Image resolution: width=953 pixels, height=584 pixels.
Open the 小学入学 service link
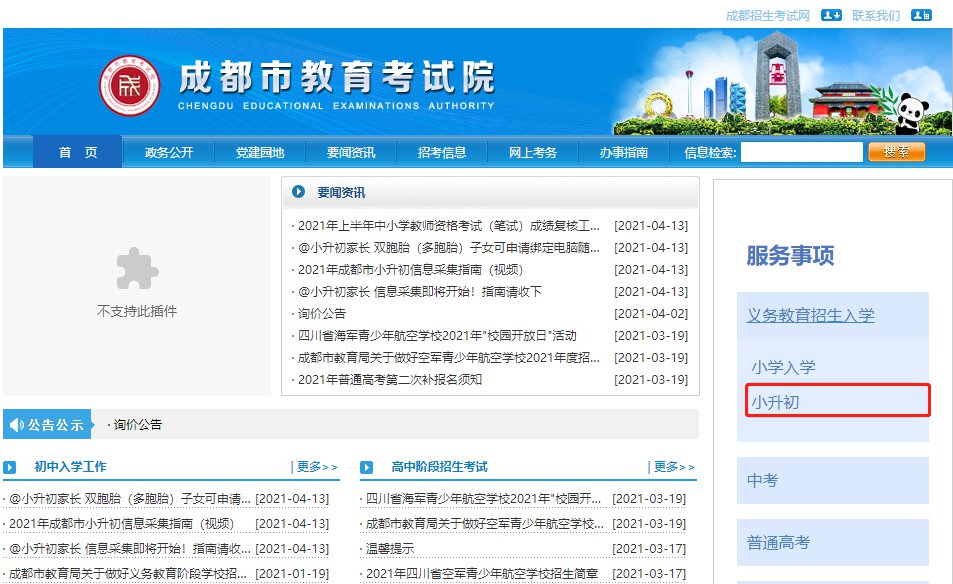(x=783, y=367)
